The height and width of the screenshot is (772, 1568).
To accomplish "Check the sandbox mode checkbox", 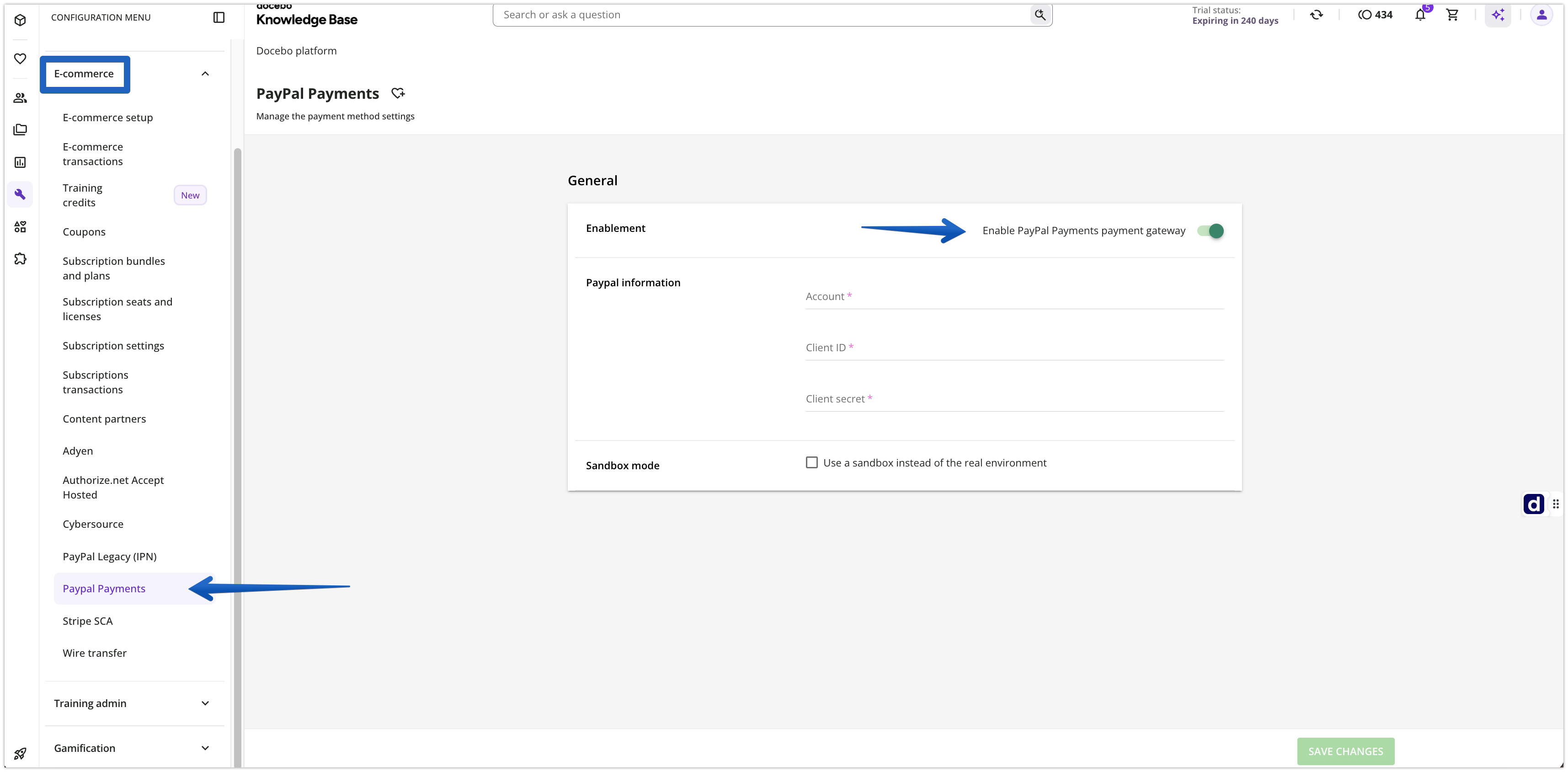I will (x=811, y=463).
